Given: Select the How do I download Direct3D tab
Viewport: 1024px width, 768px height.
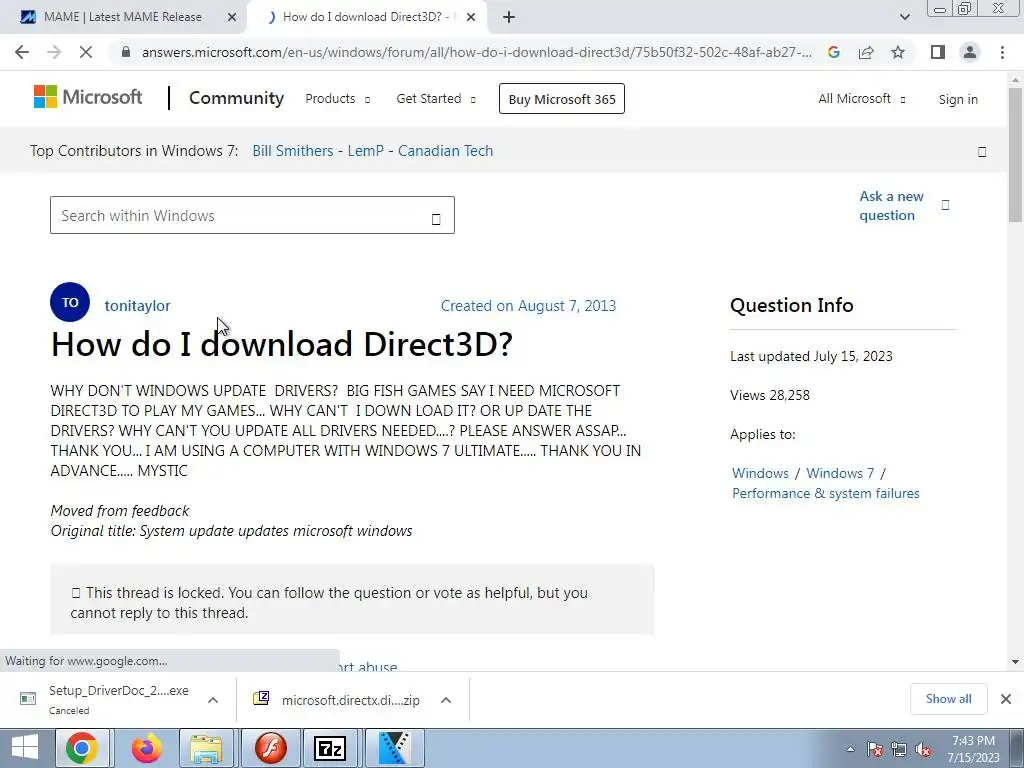Looking at the screenshot, I should 369,17.
